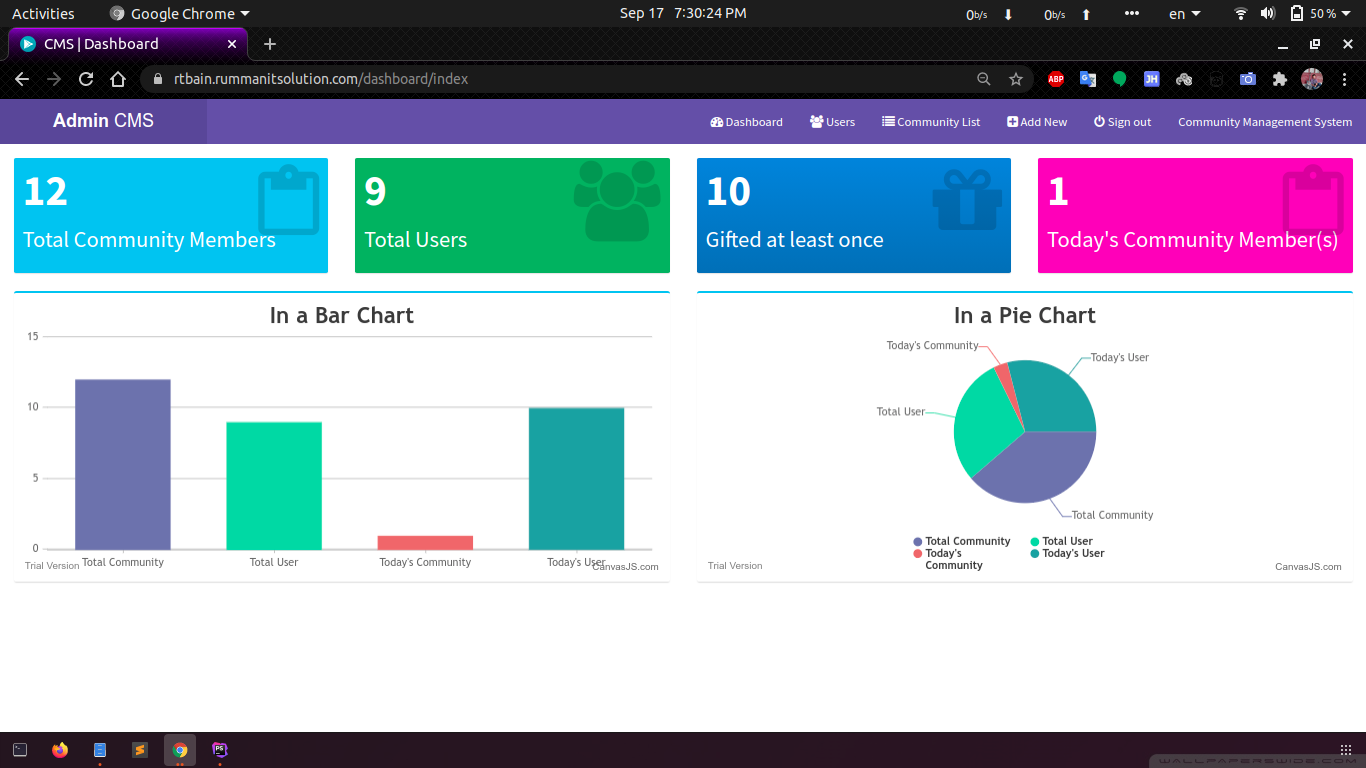Toggle Total Community series in pie legend
Viewport: 1366px width, 768px height.
(x=966, y=541)
